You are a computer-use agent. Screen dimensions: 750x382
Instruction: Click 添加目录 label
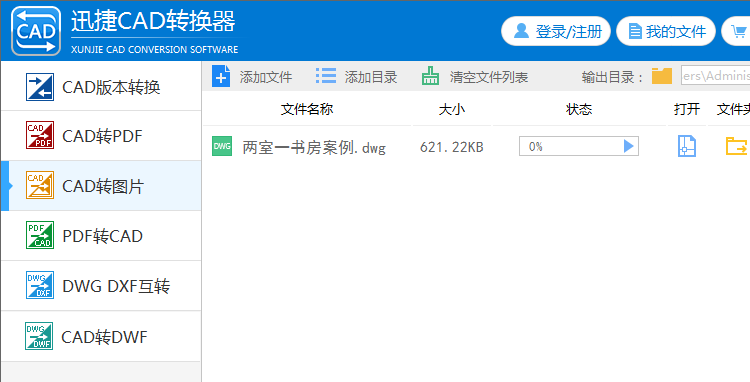pyautogui.click(x=371, y=77)
